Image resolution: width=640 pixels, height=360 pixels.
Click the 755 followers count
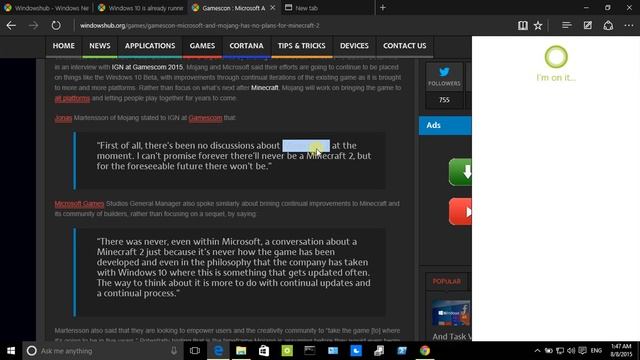(444, 100)
